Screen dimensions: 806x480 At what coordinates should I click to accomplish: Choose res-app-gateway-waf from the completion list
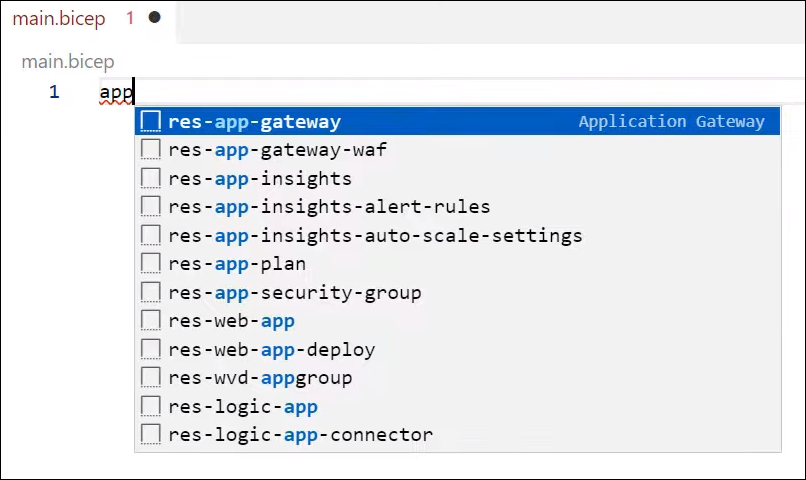[277, 150]
